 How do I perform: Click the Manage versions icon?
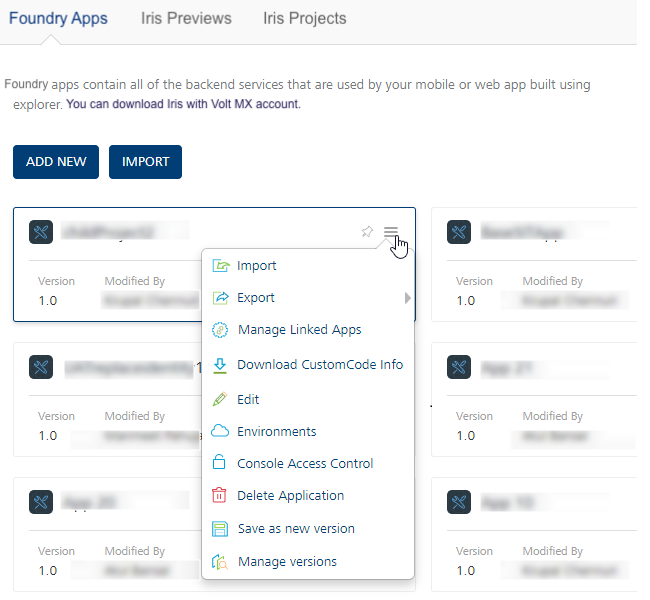click(221, 562)
